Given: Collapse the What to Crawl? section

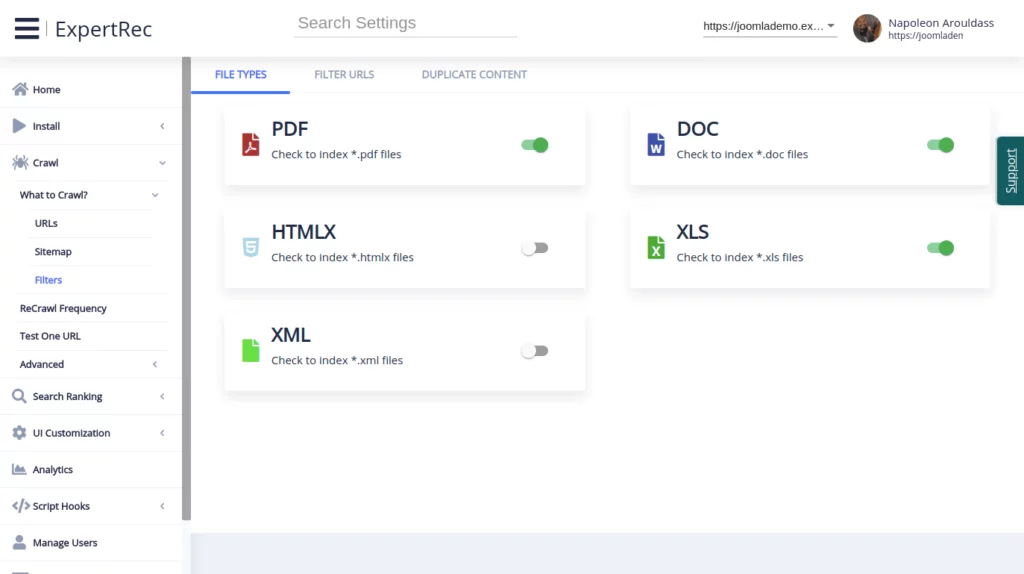Looking at the screenshot, I should click(x=155, y=195).
